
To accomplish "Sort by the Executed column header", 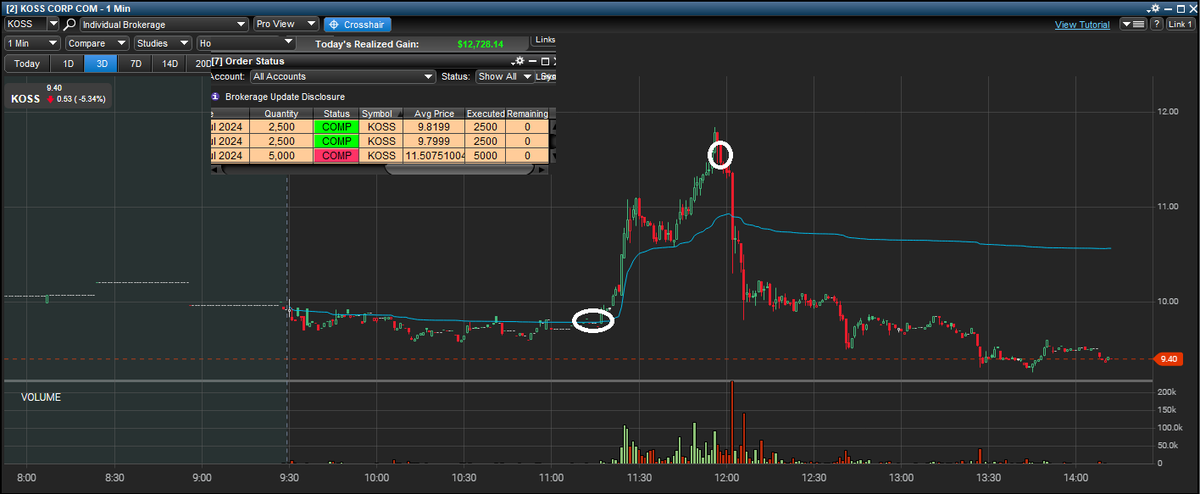I will pyautogui.click(x=485, y=114).
